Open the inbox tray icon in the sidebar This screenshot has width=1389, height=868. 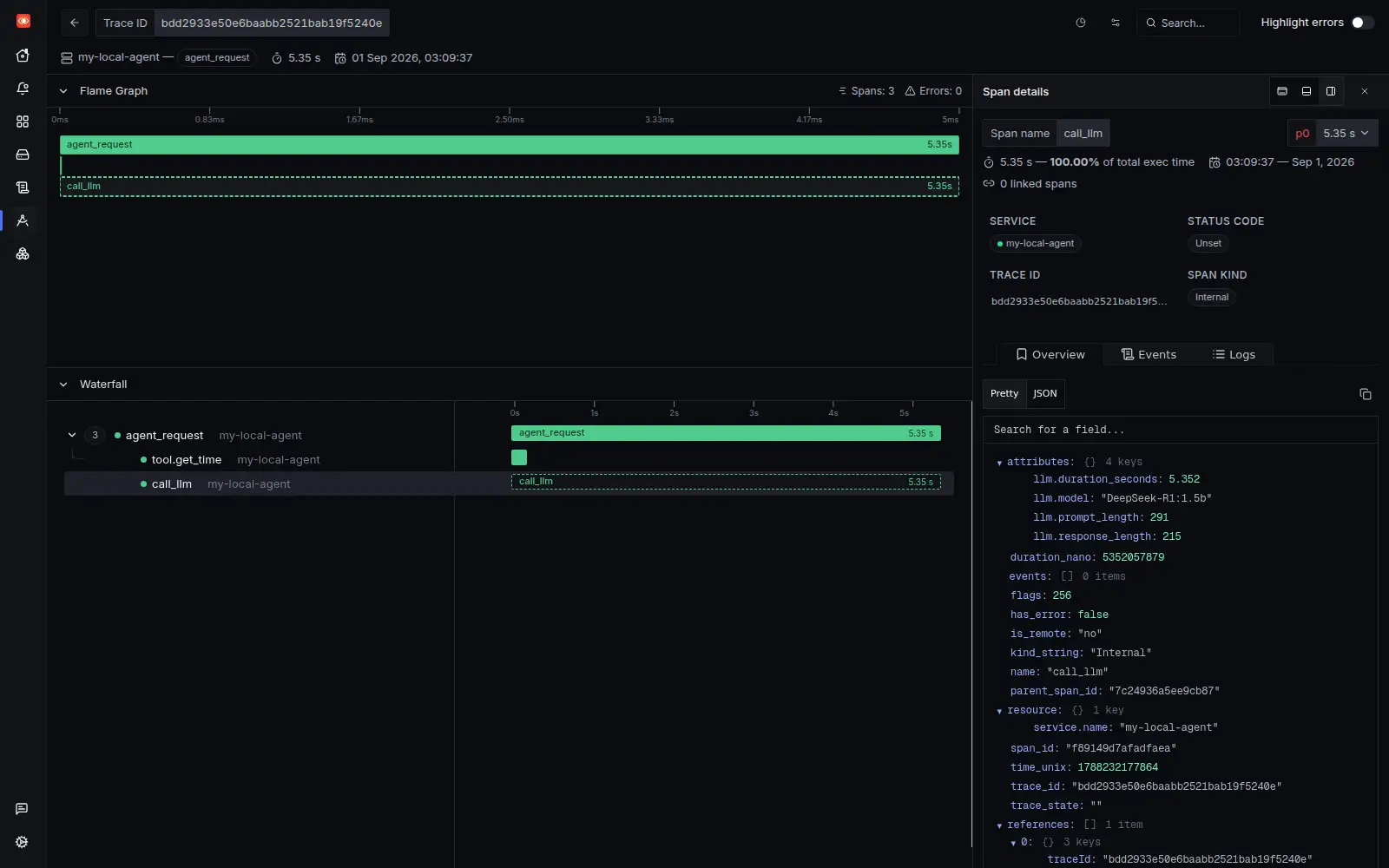(x=23, y=155)
